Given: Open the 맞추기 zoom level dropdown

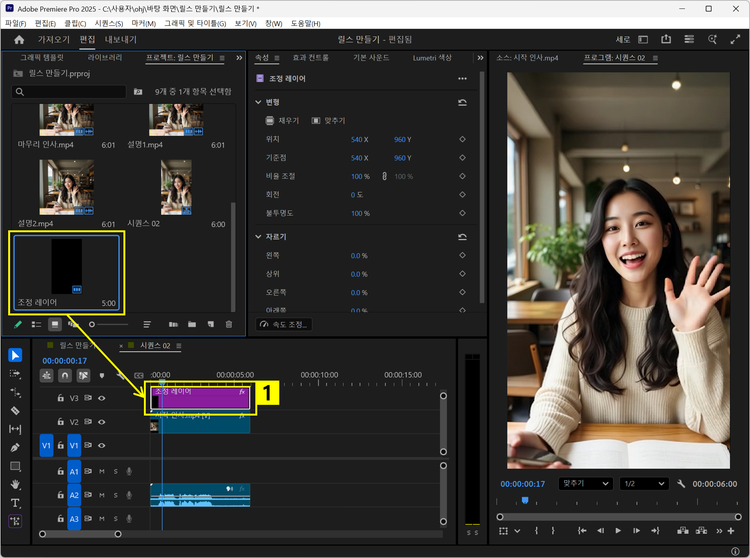Looking at the screenshot, I should 585,483.
